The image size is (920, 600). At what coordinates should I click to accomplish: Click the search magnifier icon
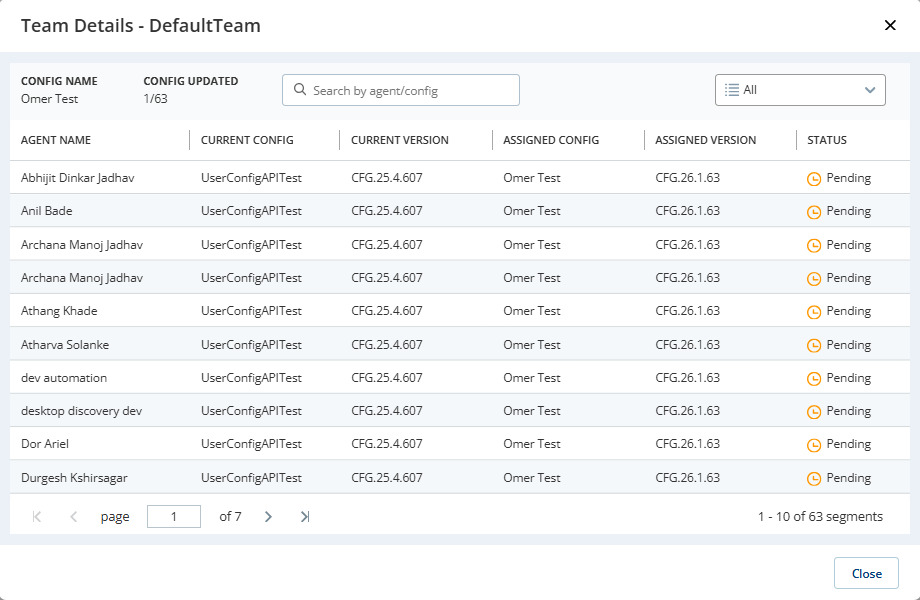300,90
